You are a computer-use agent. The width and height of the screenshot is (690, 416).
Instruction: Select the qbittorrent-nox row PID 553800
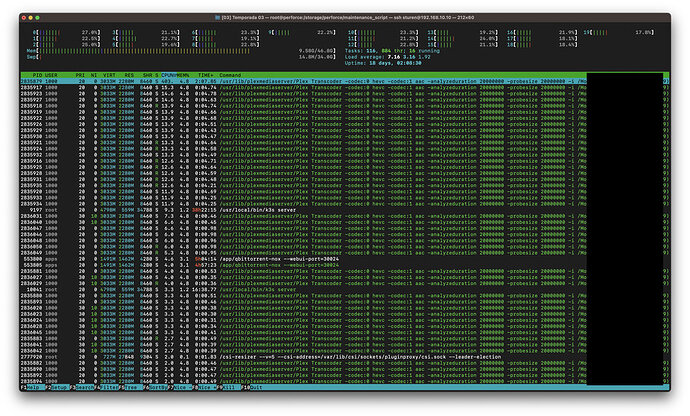point(345,259)
